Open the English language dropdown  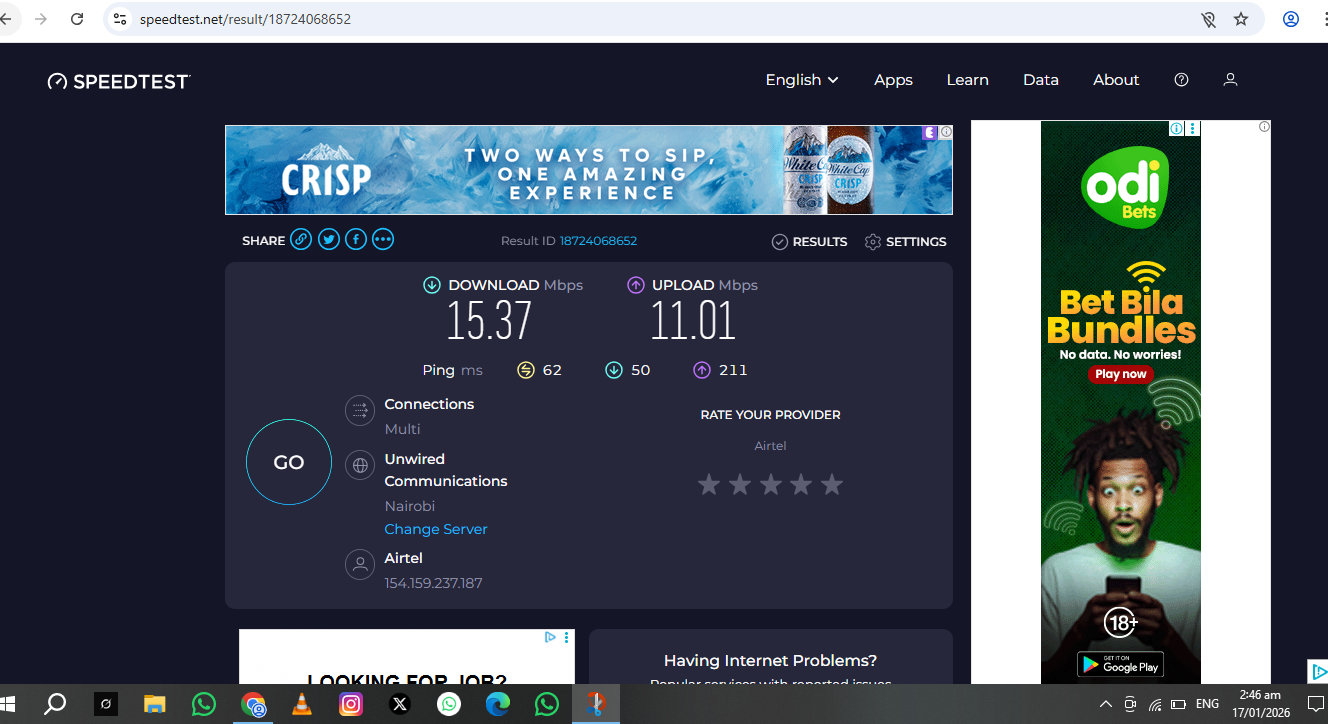[801, 80]
